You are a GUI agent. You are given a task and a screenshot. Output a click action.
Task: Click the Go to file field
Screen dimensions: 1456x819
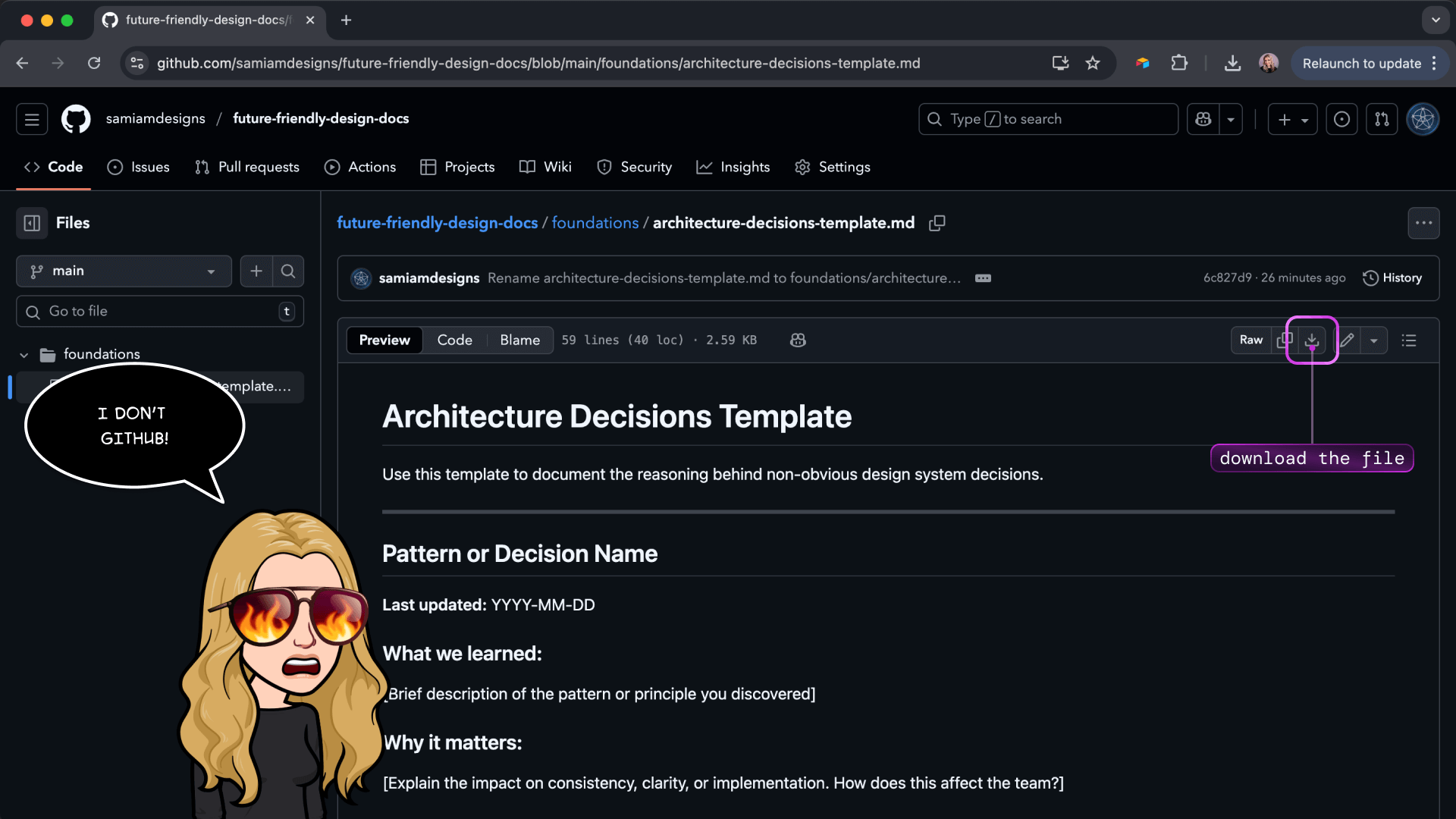pyautogui.click(x=159, y=312)
